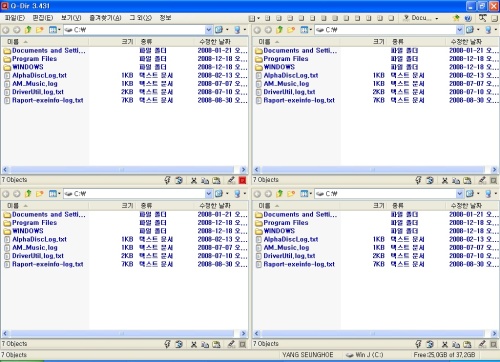Click the favorites star icon in main toolbar
Screen dimensions: 500x362
click(x=456, y=18)
